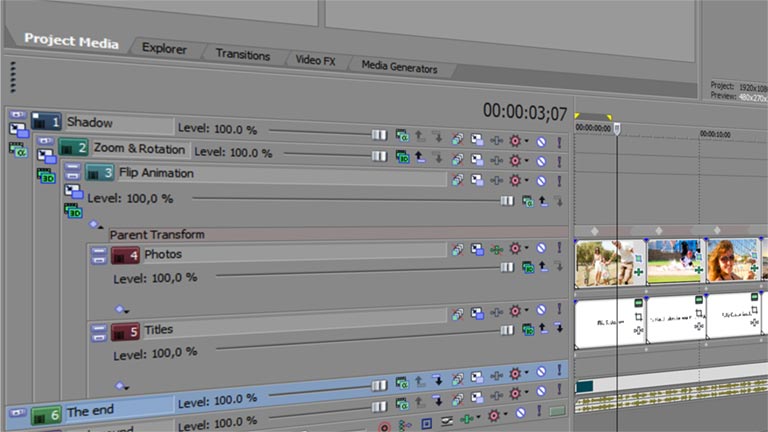Viewport: 768px width, 432px height.
Task: Open the Video FX tab
Action: click(315, 60)
